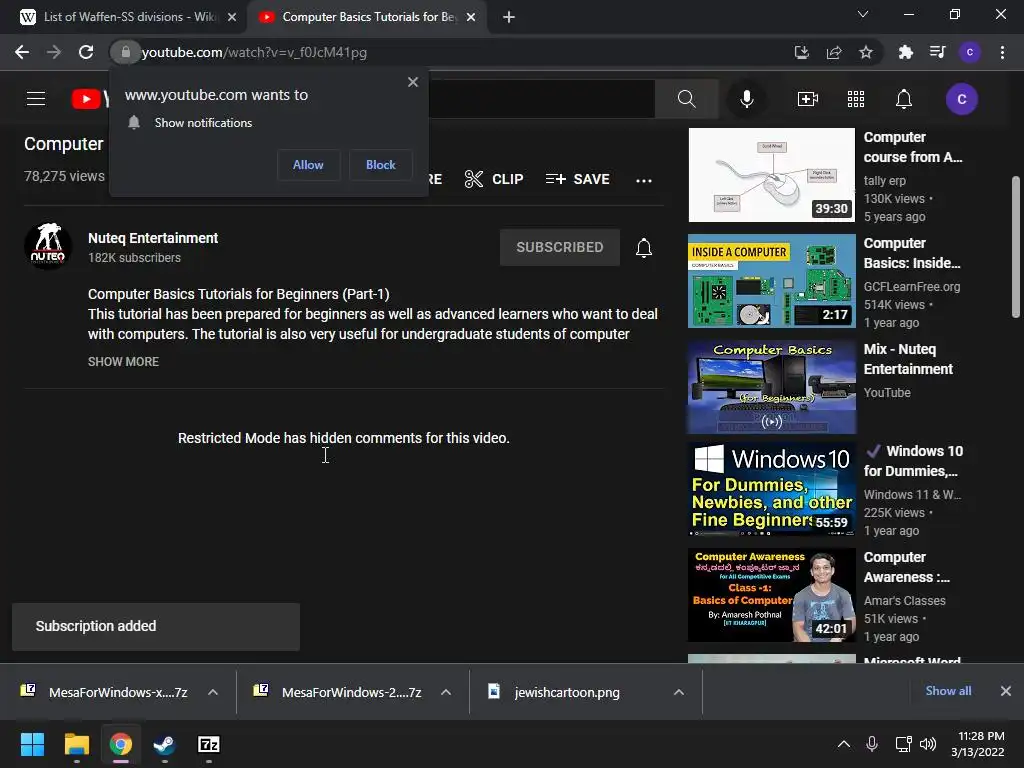Viewport: 1024px width, 768px height.
Task: Open the YouTube account avatar menu
Action: click(961, 99)
